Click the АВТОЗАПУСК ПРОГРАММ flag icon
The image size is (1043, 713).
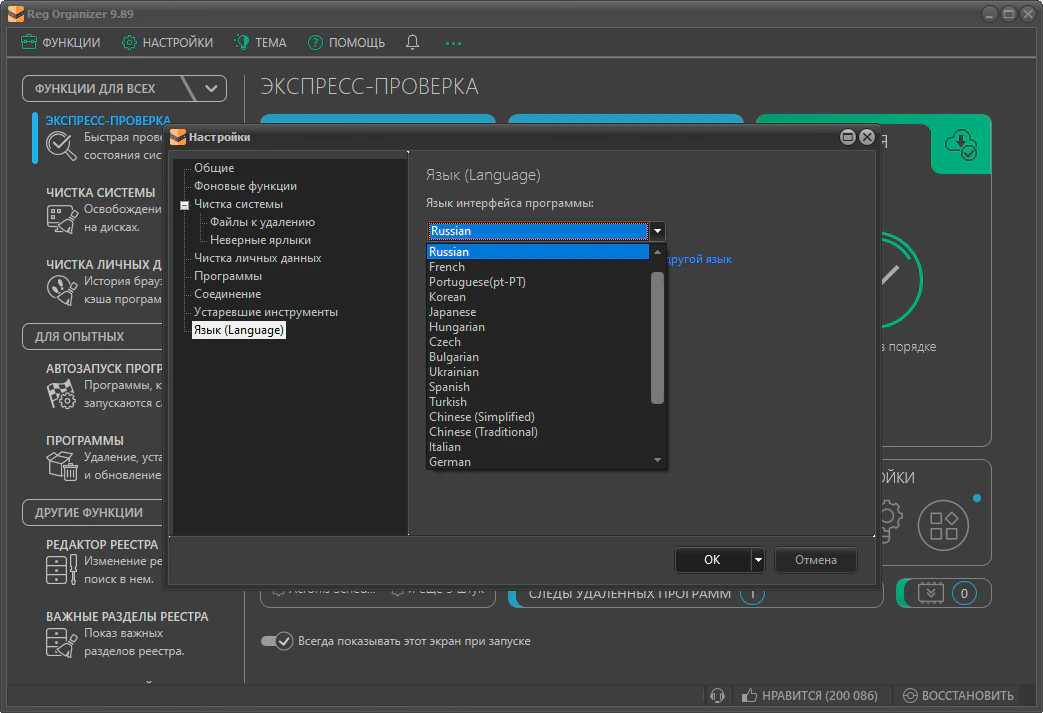point(62,394)
